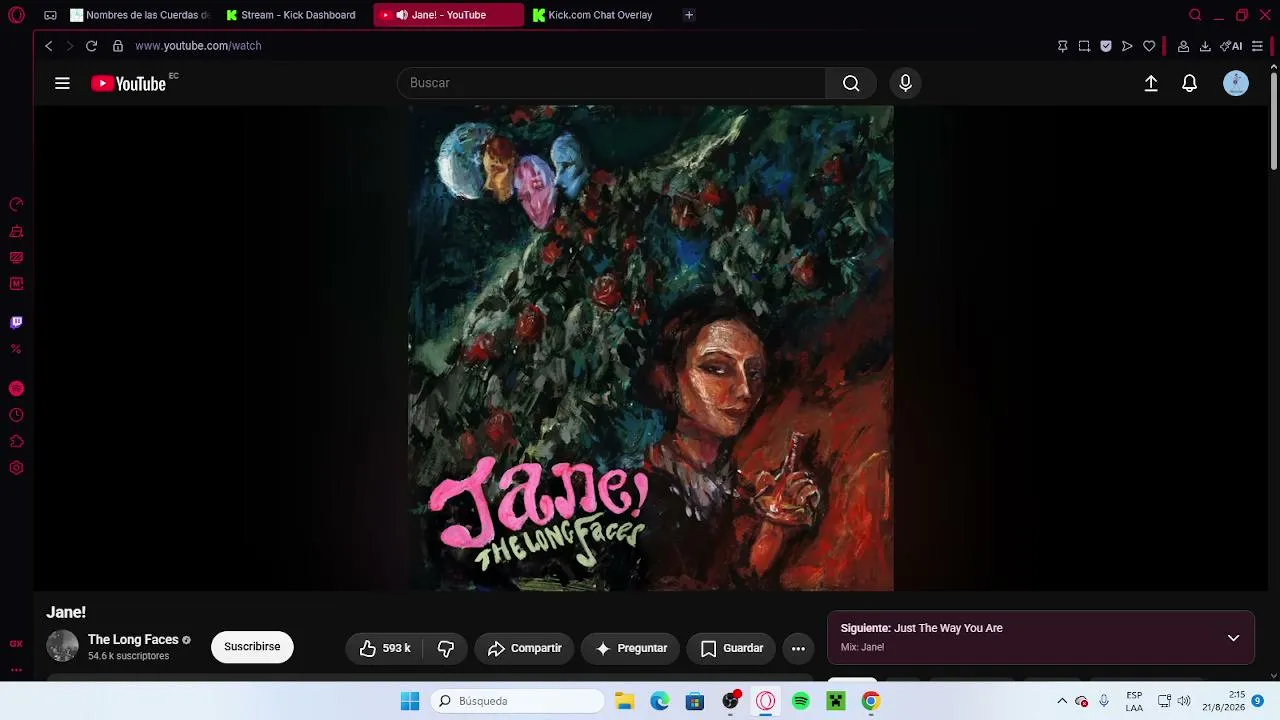Switch input language ESP LAA
This screenshot has width=1280, height=720.
pyautogui.click(x=1134, y=701)
